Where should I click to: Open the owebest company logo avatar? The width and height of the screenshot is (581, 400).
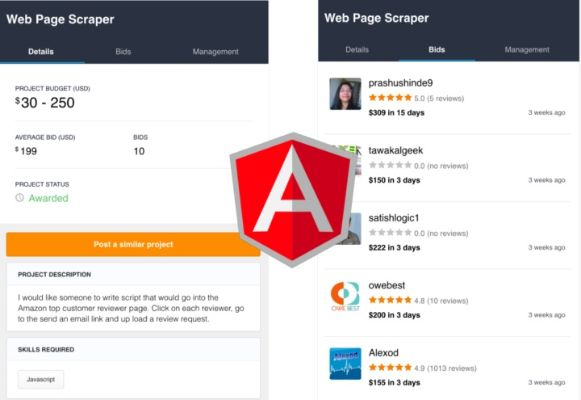pos(345,296)
